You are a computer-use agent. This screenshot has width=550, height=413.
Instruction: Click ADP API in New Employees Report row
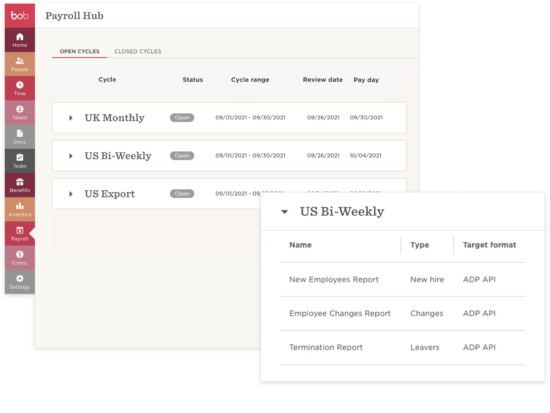coord(479,280)
